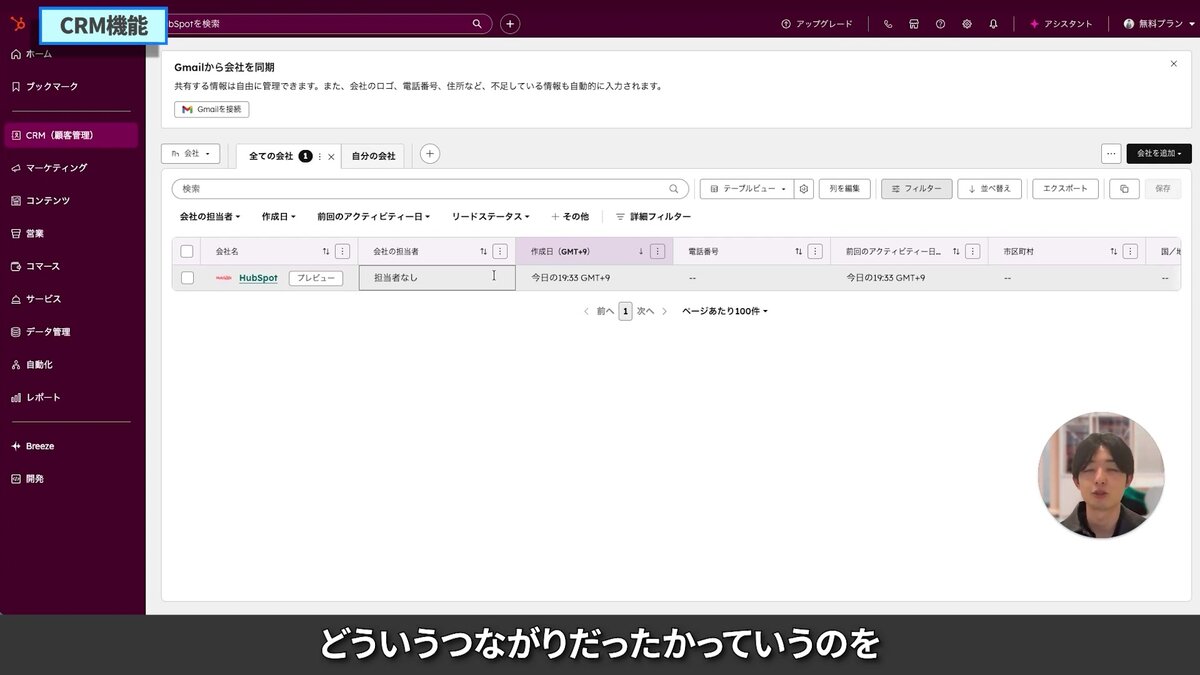Click inside the 検索 search field

[x=400, y=188]
